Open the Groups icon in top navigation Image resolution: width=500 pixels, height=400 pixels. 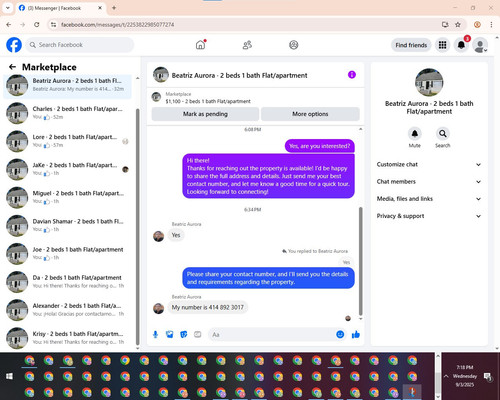click(x=294, y=45)
